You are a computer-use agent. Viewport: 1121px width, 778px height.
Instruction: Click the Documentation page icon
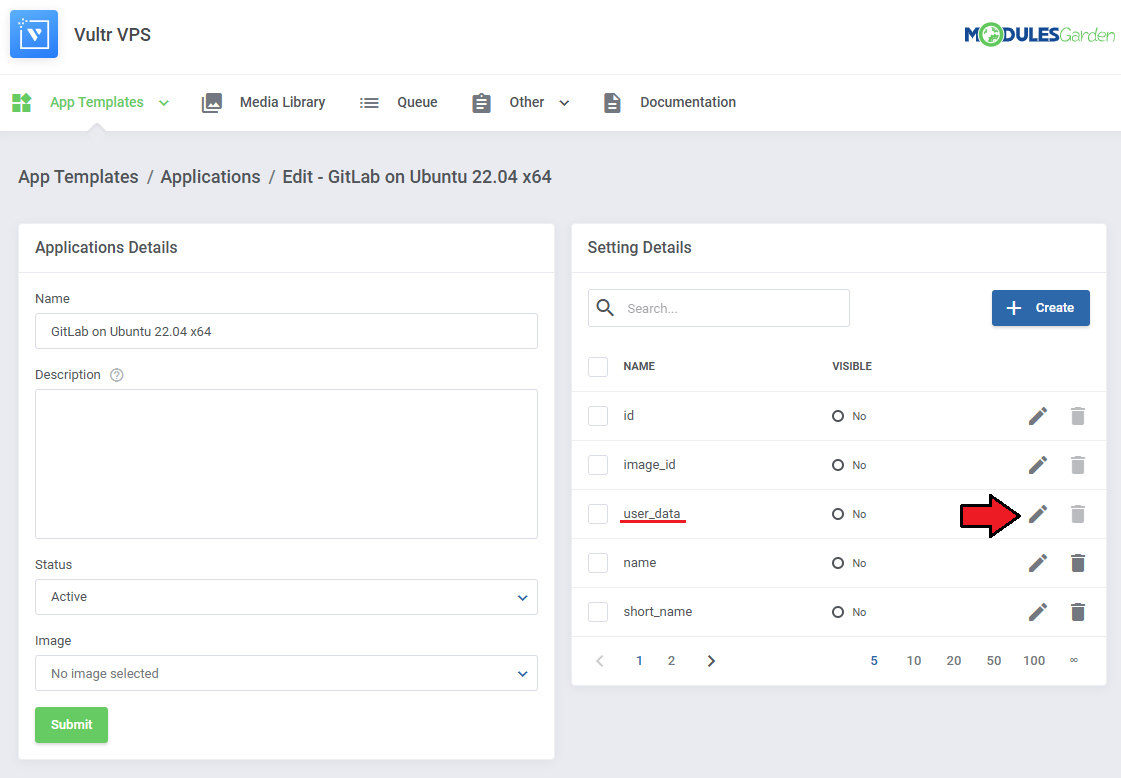(x=612, y=103)
